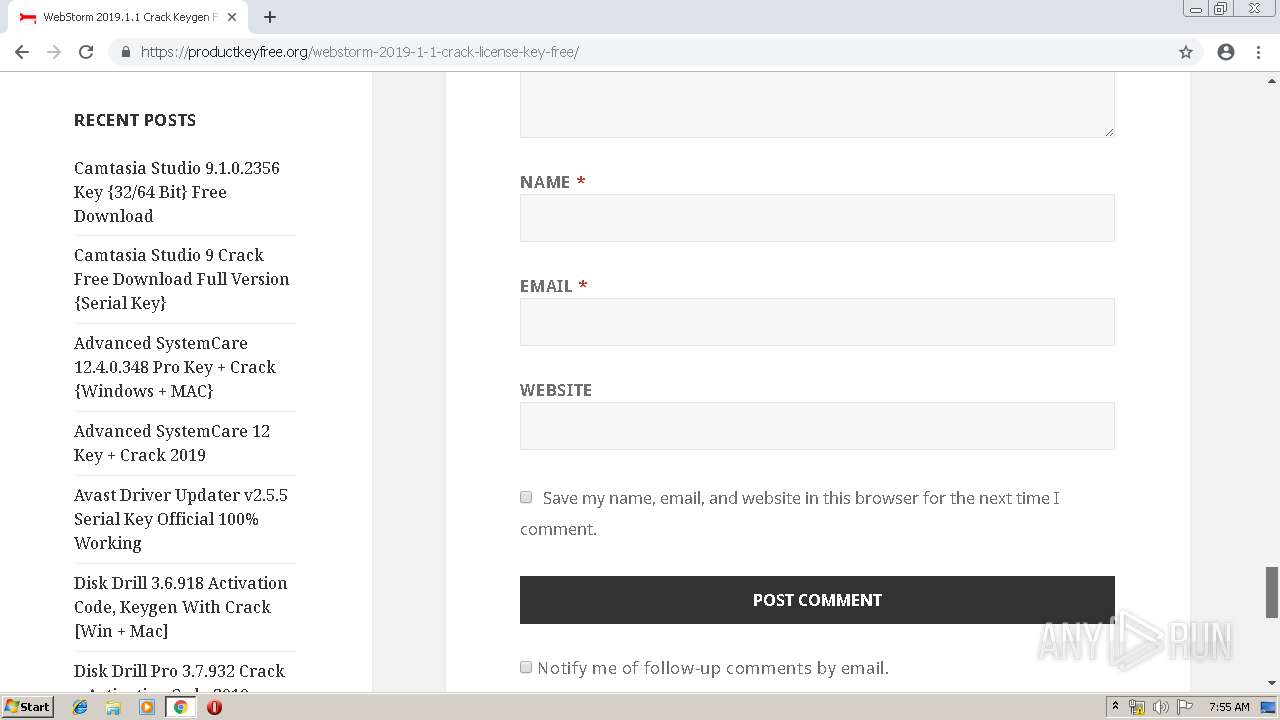Open Chrome user profile icon
The height and width of the screenshot is (720, 1280).
[1226, 52]
